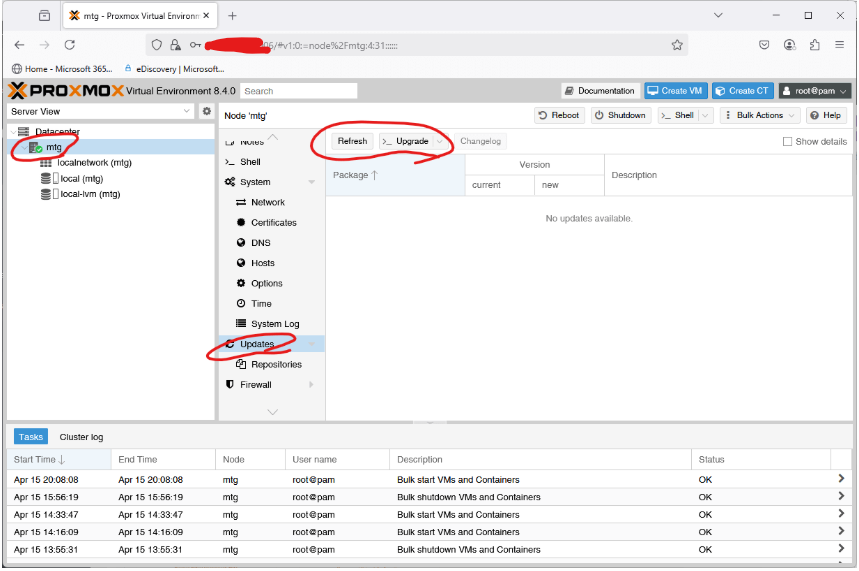The width and height of the screenshot is (859, 571).
Task: Open the Certificates section
Action: tap(273, 223)
